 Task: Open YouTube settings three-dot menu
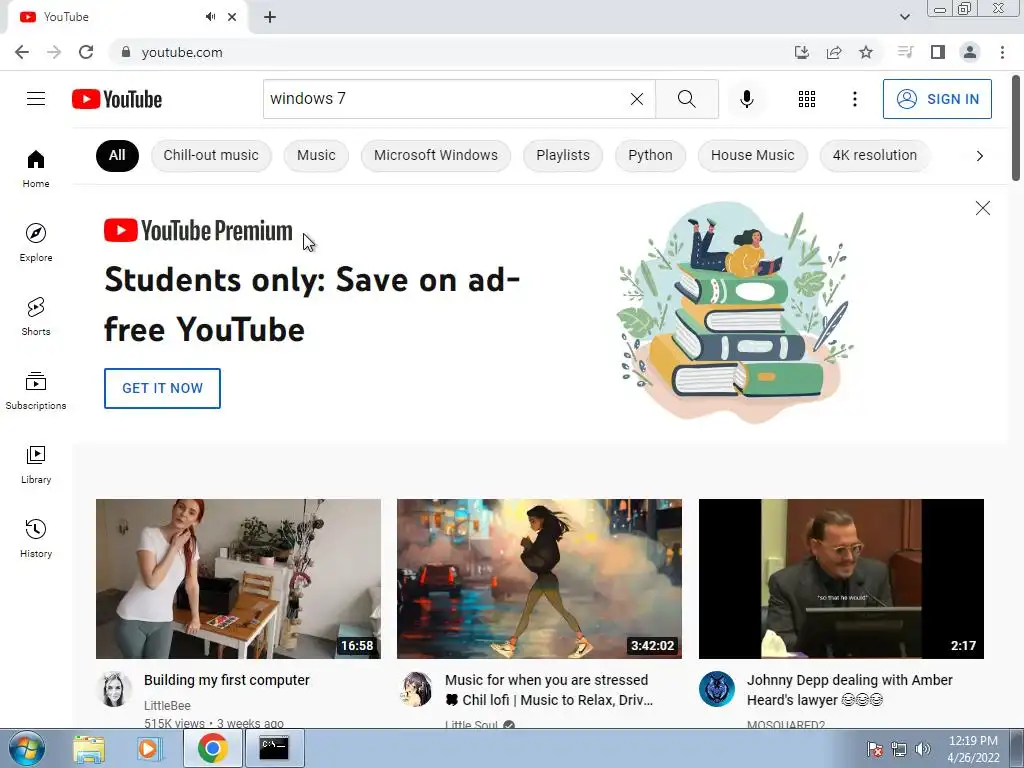pos(854,99)
